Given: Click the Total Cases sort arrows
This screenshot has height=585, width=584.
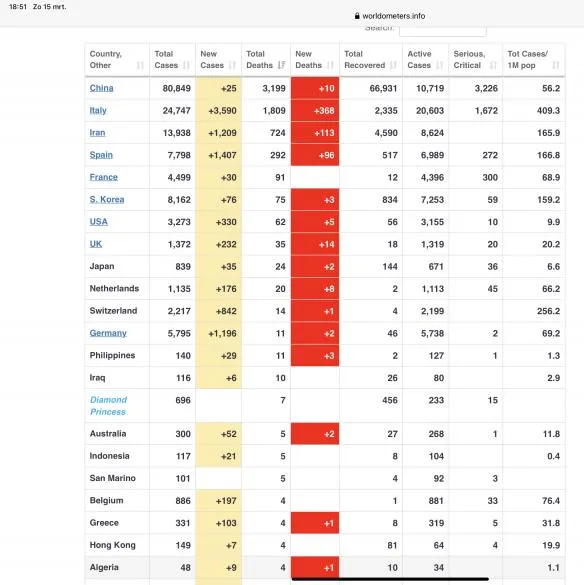Looking at the screenshot, I should [x=186, y=65].
